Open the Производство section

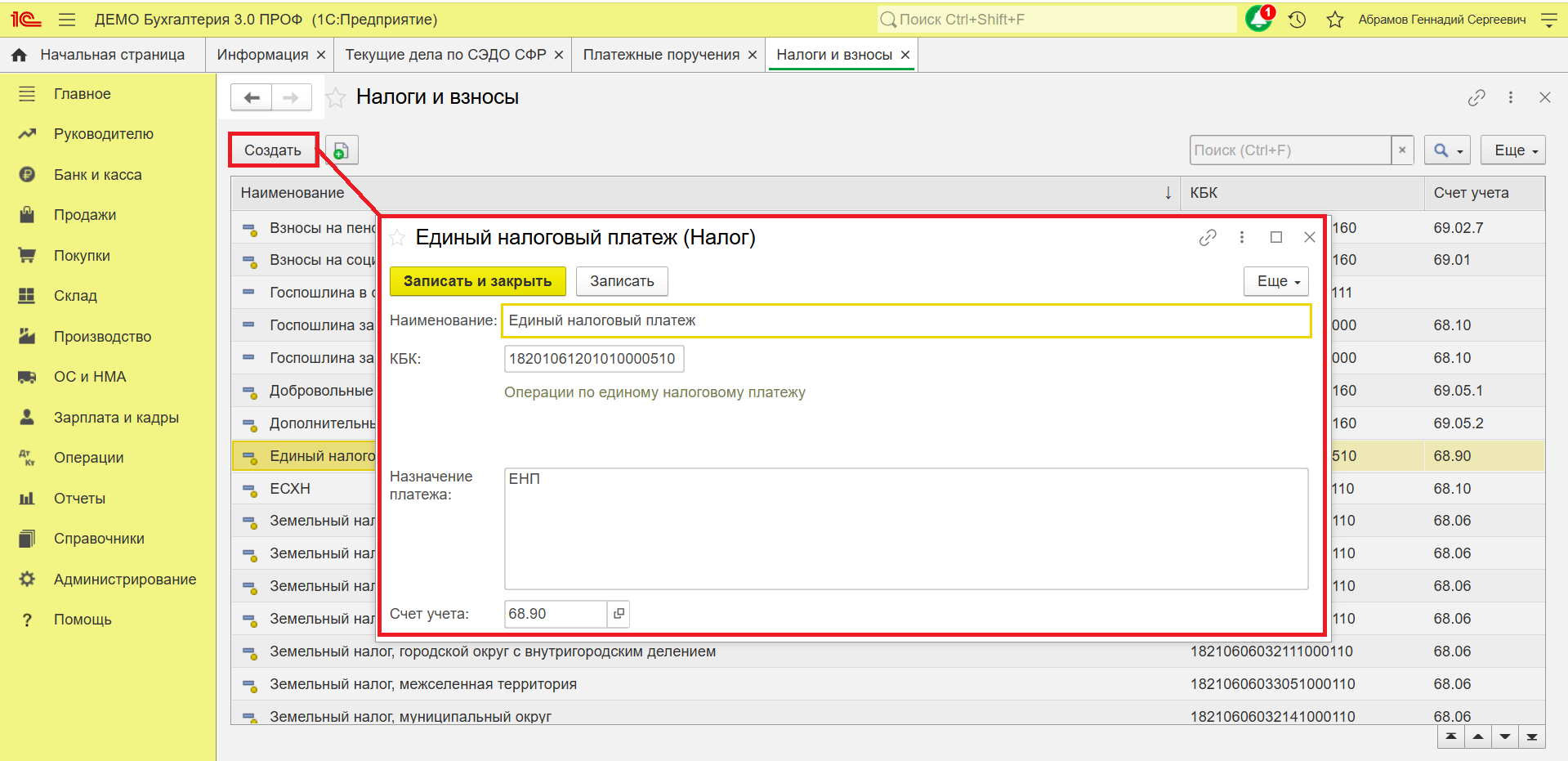[103, 337]
